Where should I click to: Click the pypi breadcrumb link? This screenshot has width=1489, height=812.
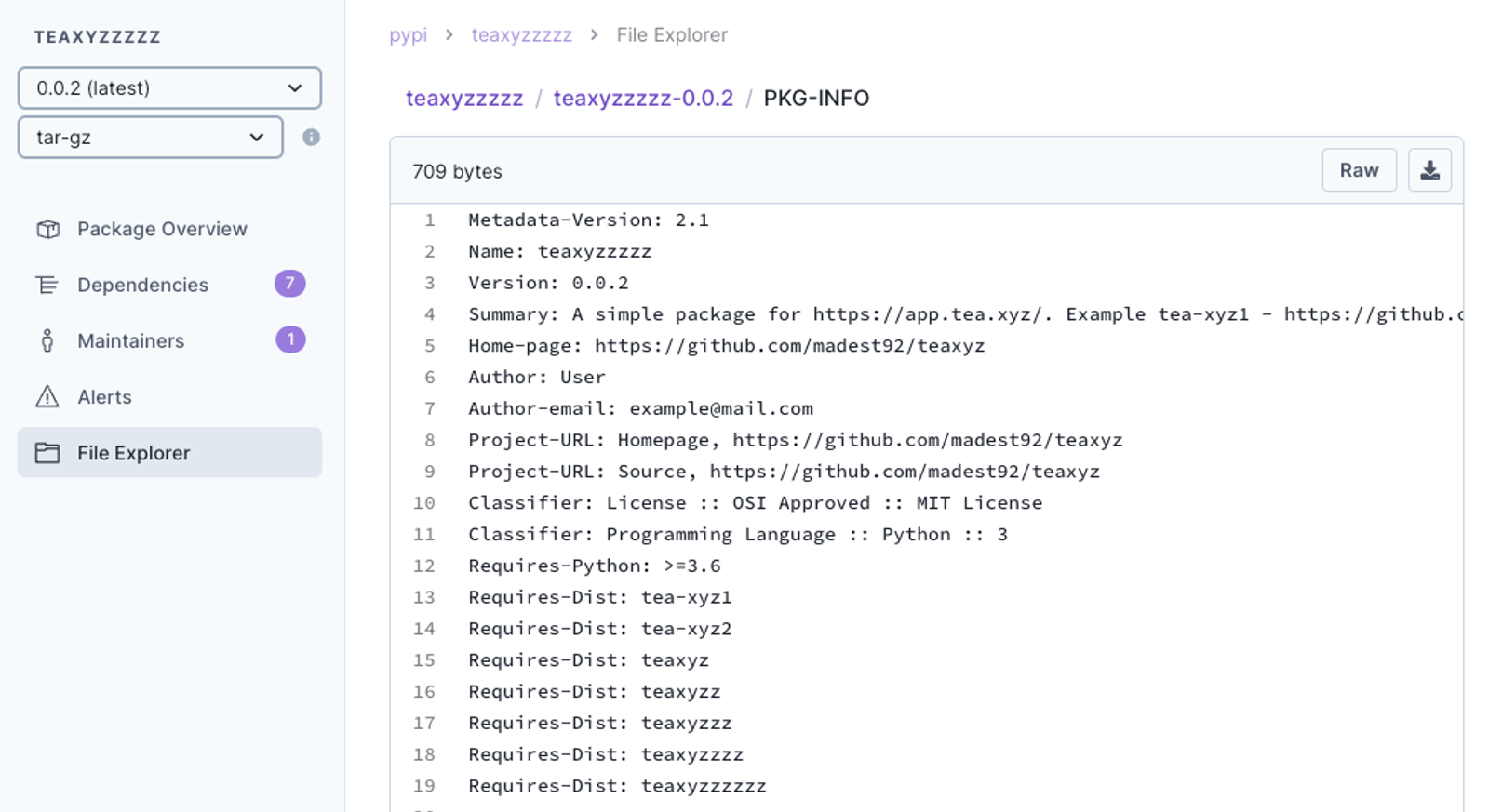point(408,35)
